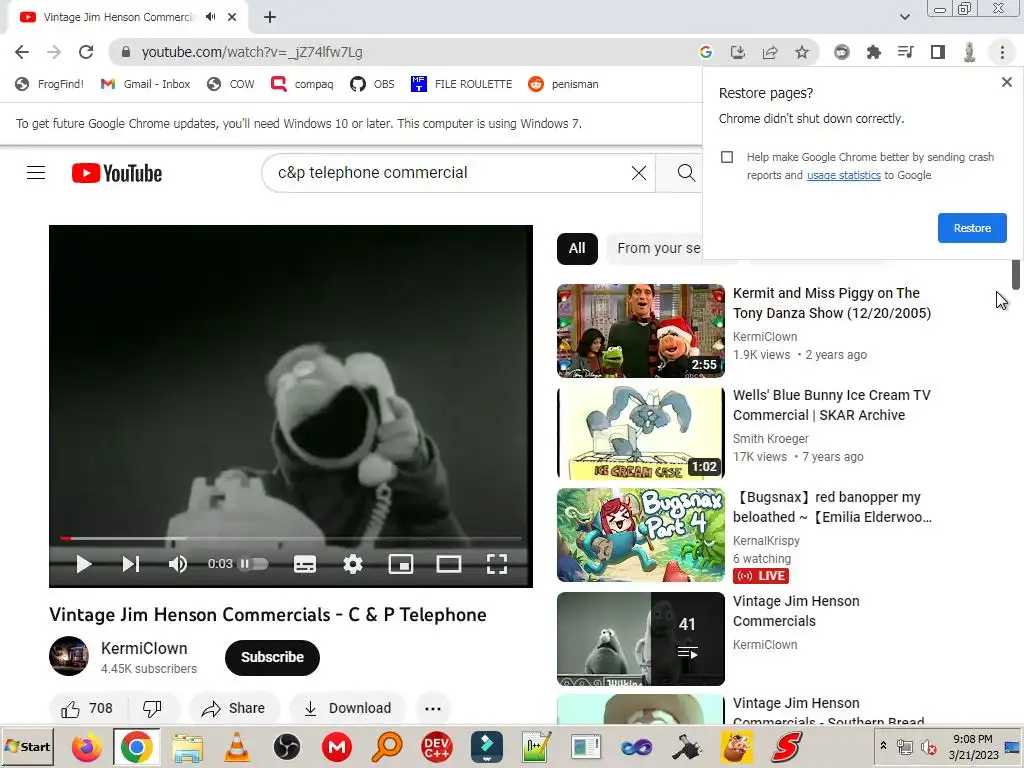The width and height of the screenshot is (1024, 768).
Task: Open the Windows Start menu
Action: click(x=27, y=747)
